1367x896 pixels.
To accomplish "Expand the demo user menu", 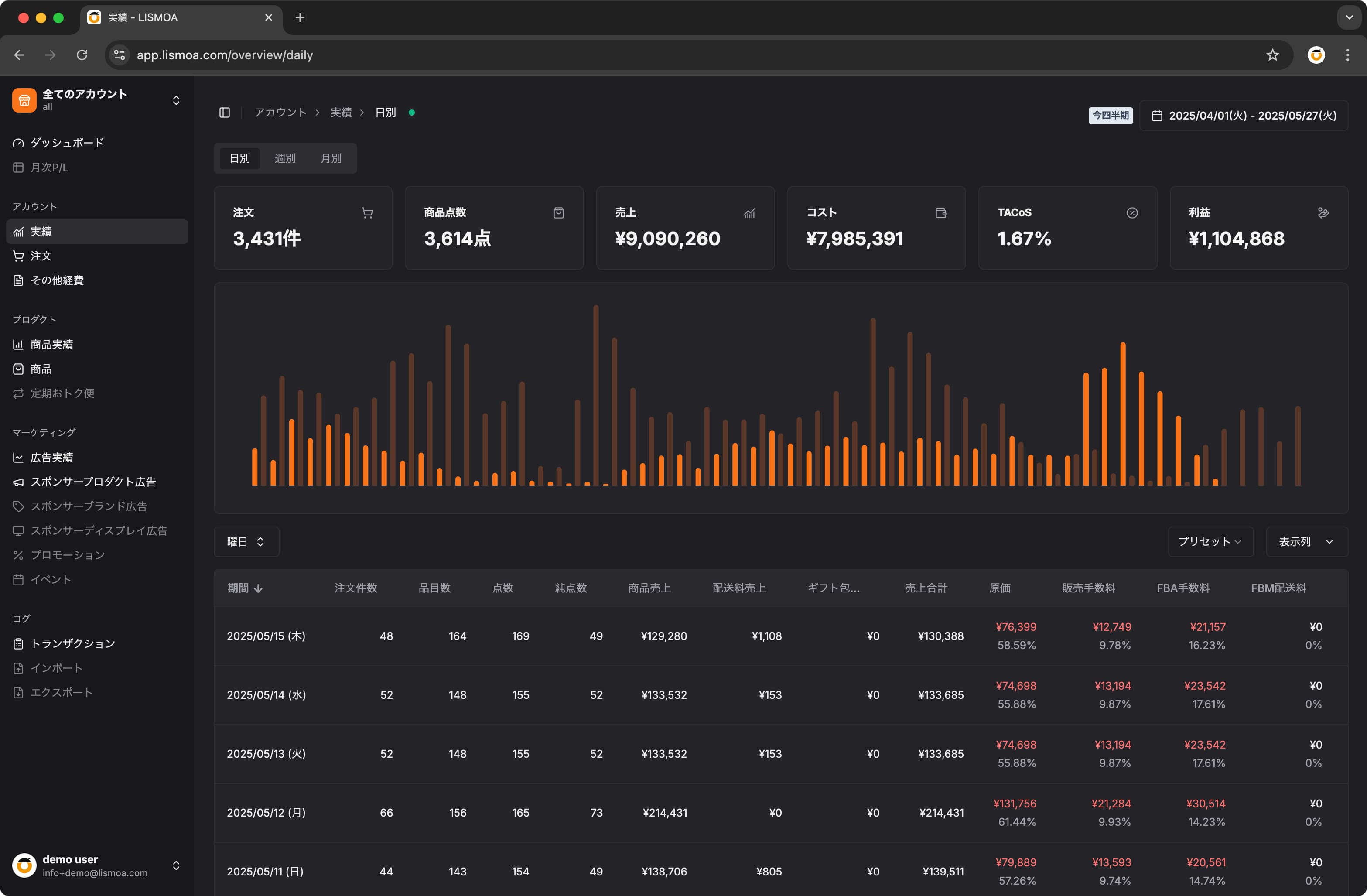I will pos(97,865).
